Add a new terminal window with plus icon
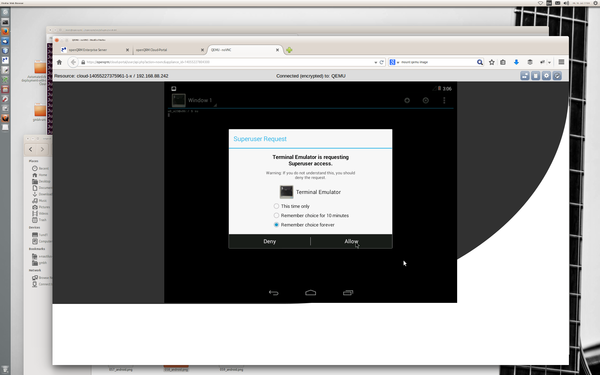Viewport: 600px width, 375px height. point(407,100)
